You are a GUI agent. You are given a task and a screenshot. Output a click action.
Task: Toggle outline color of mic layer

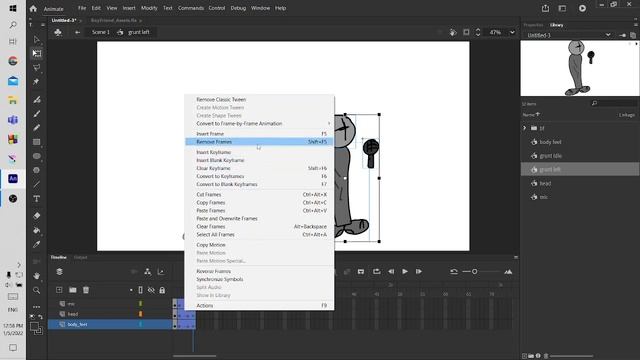(x=140, y=303)
